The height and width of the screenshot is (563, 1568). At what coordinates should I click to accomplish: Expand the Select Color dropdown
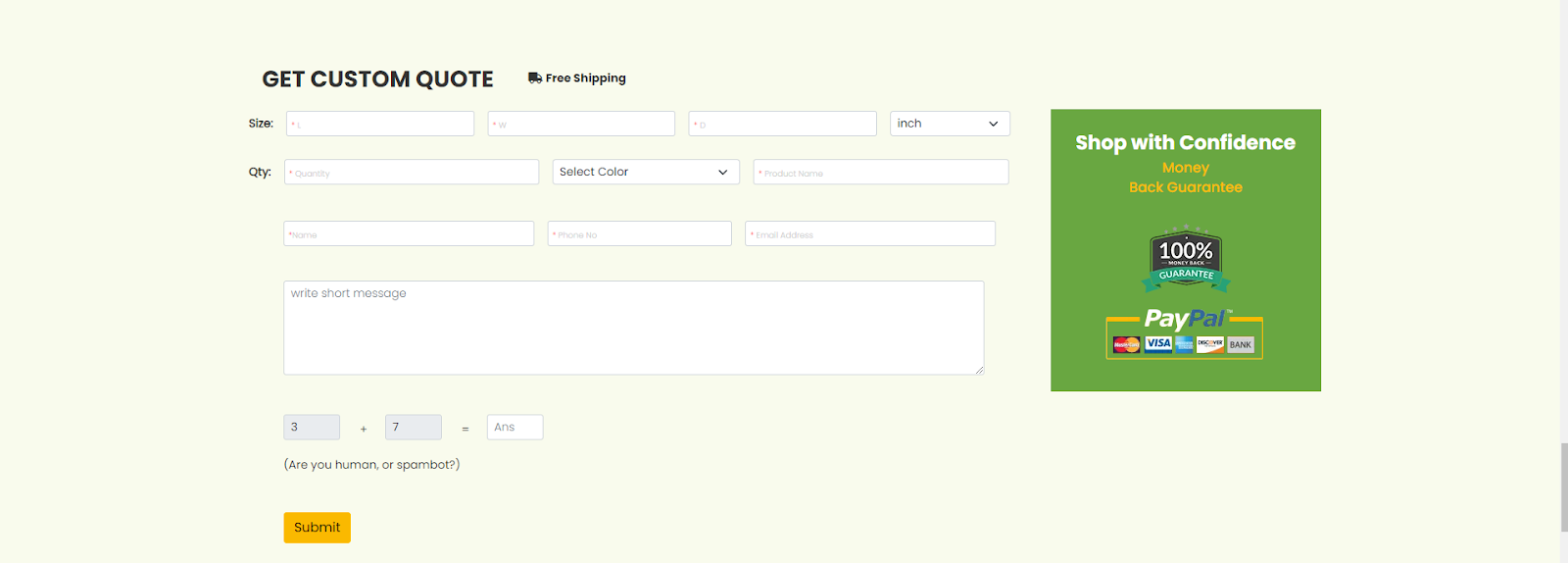646,172
